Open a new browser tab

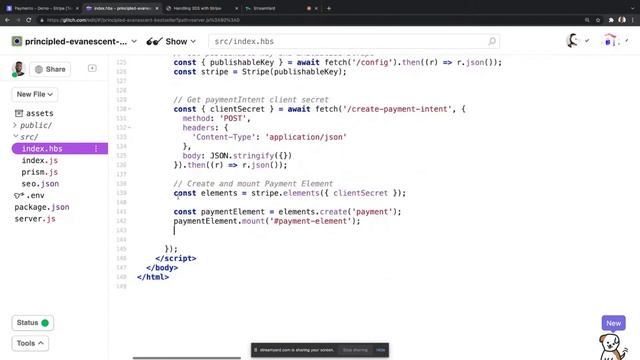pyautogui.click(x=329, y=8)
